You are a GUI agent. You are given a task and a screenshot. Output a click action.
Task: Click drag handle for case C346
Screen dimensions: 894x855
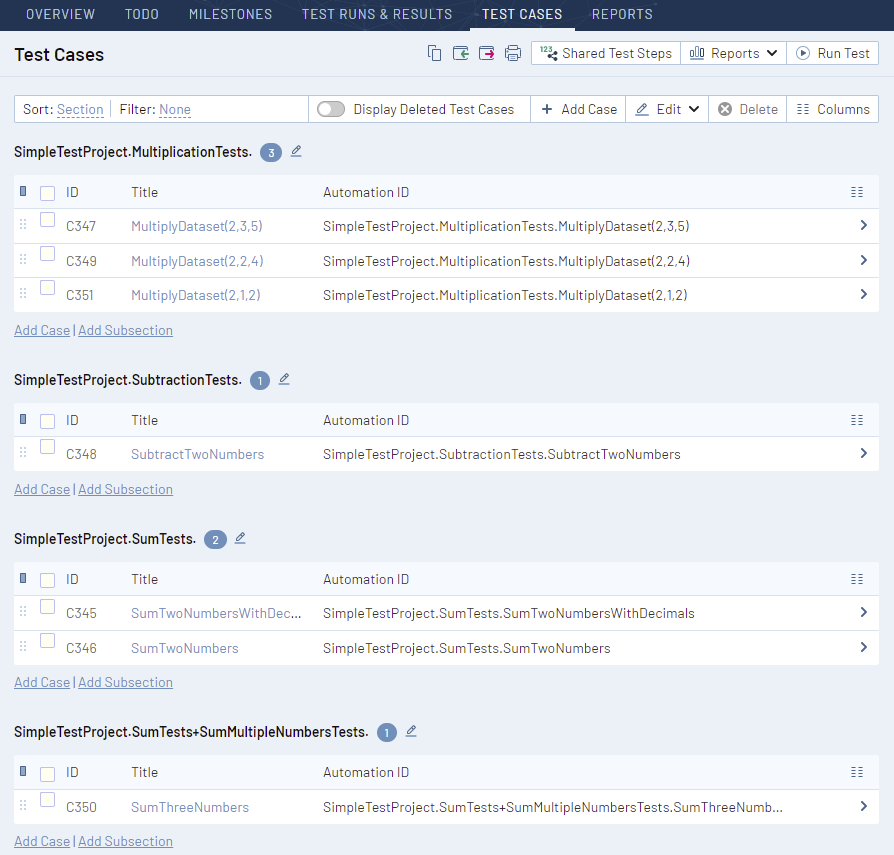tap(23, 646)
